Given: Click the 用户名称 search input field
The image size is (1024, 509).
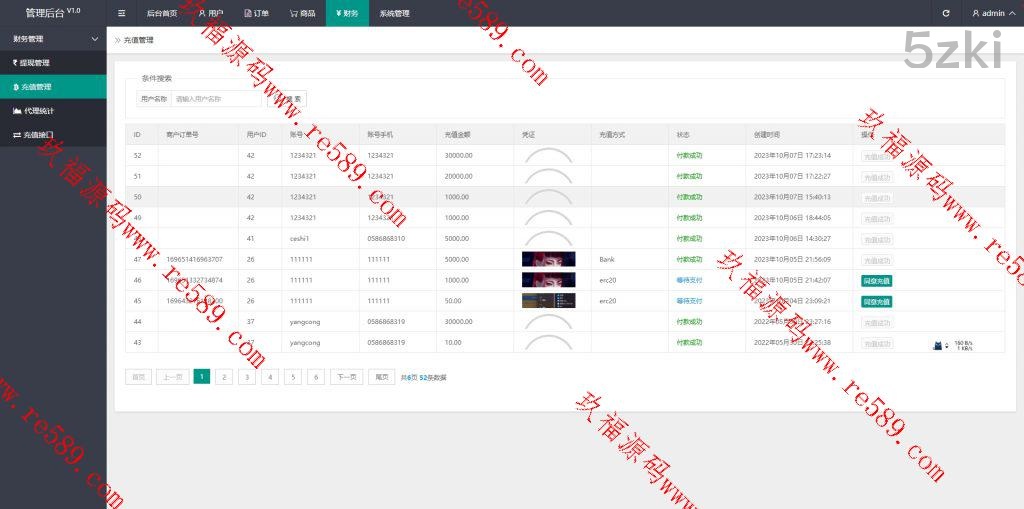Looking at the screenshot, I should click(215, 99).
